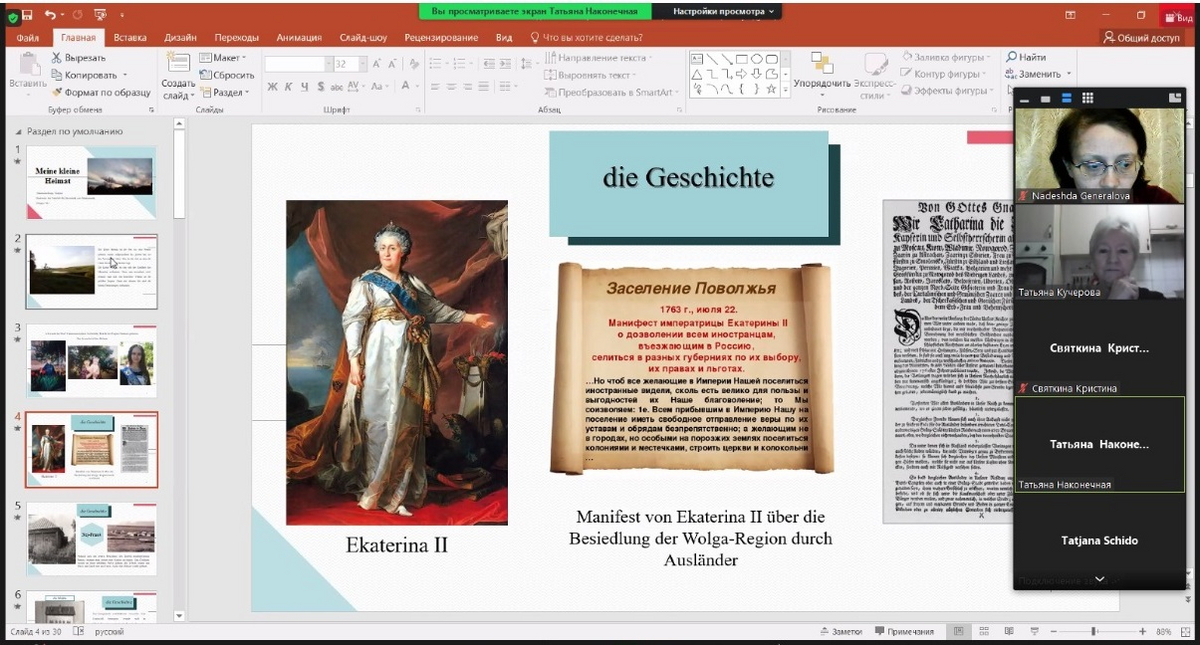This screenshot has height=645, width=1200.
Task: Click the Paste (Вставить) clipboard icon
Action: click(28, 65)
